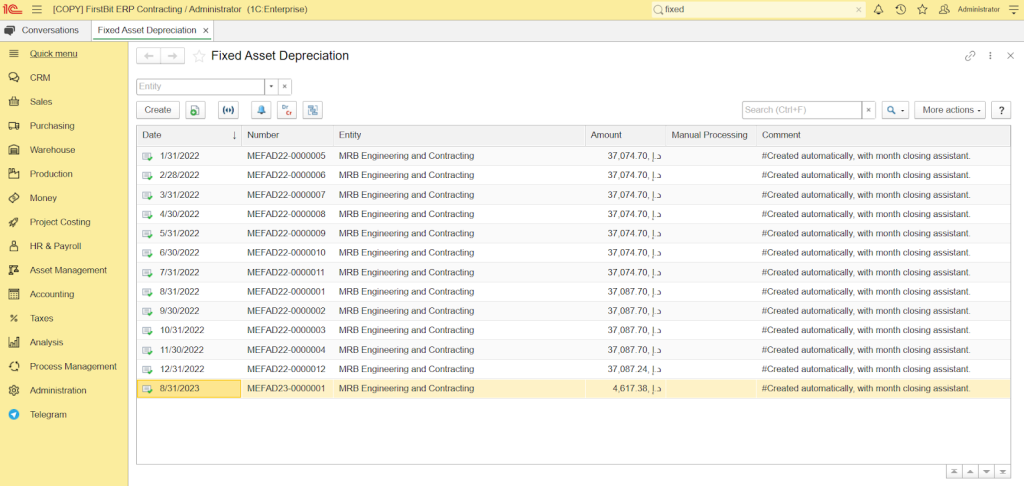Copy link to this form

tap(970, 56)
